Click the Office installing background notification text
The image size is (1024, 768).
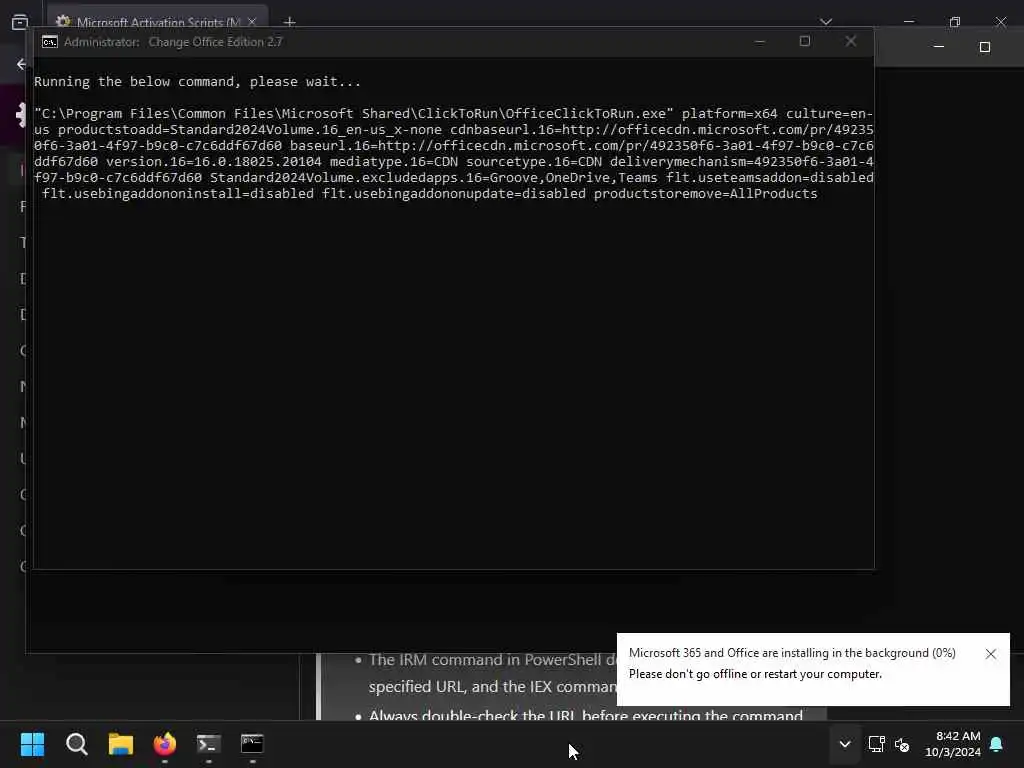pos(792,653)
